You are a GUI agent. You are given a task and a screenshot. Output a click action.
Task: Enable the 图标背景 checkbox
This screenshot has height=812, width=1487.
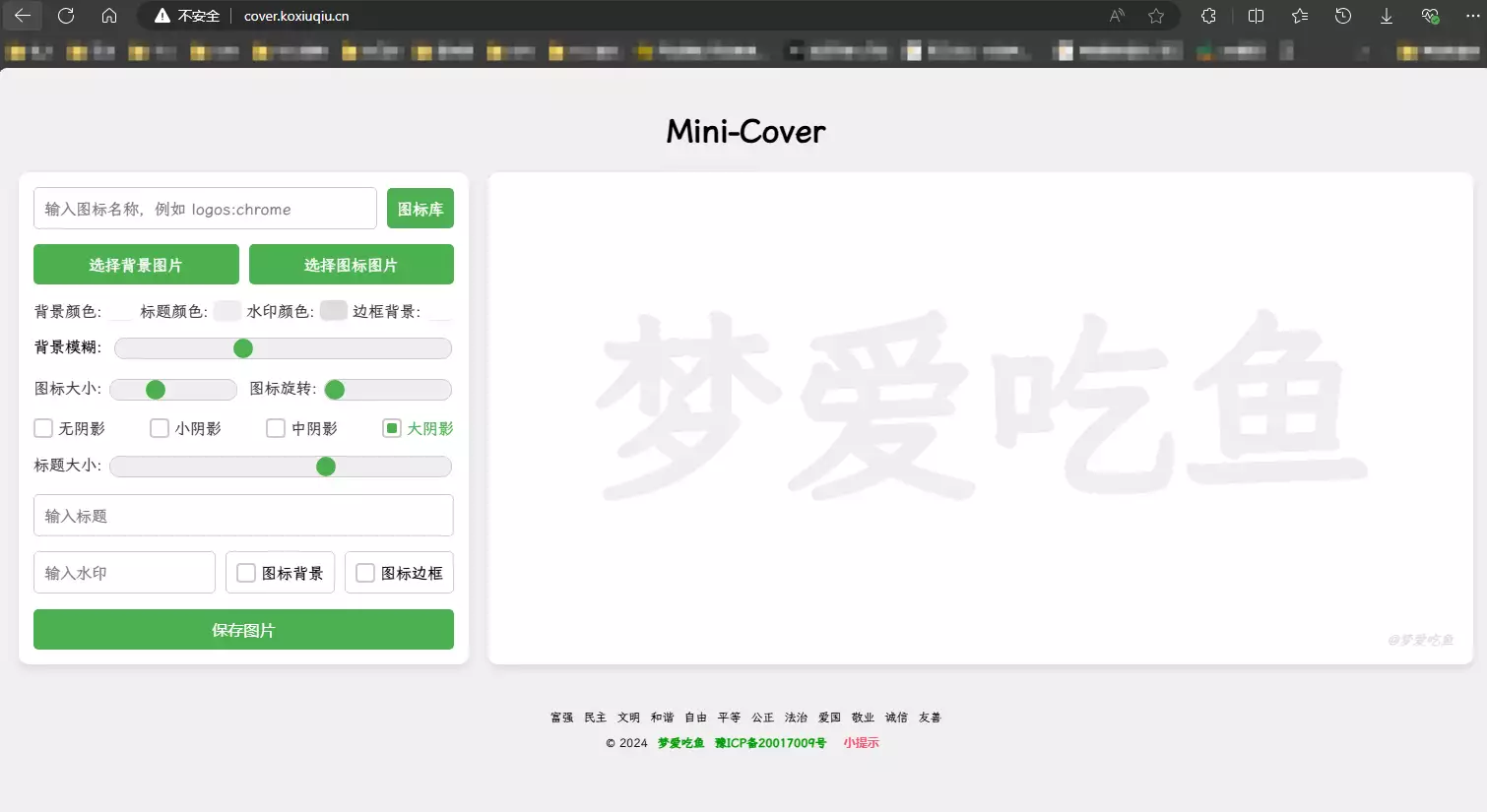246,573
